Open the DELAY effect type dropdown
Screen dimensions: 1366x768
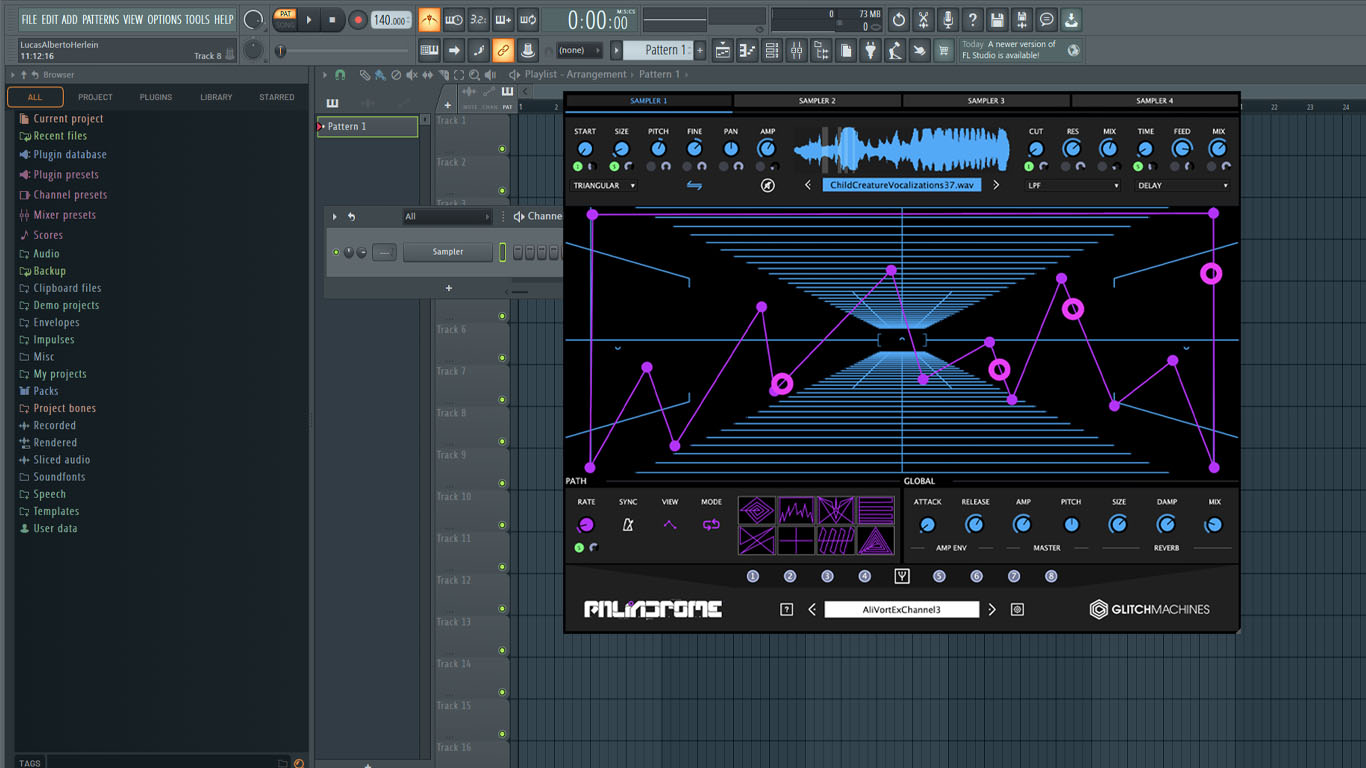(x=1182, y=186)
